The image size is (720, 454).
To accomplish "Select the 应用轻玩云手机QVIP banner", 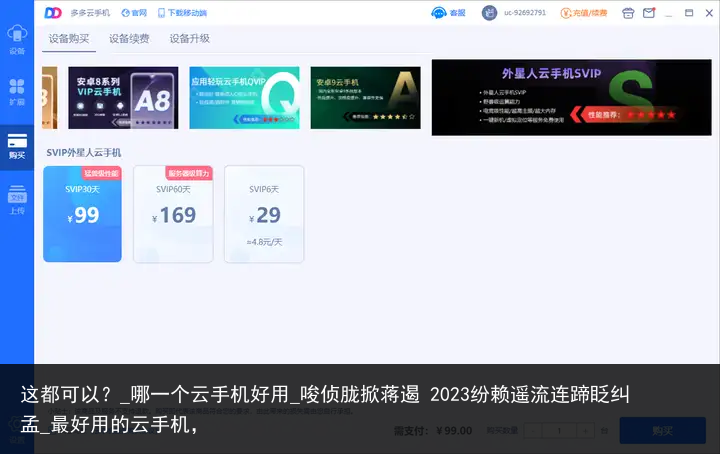I will click(x=244, y=98).
